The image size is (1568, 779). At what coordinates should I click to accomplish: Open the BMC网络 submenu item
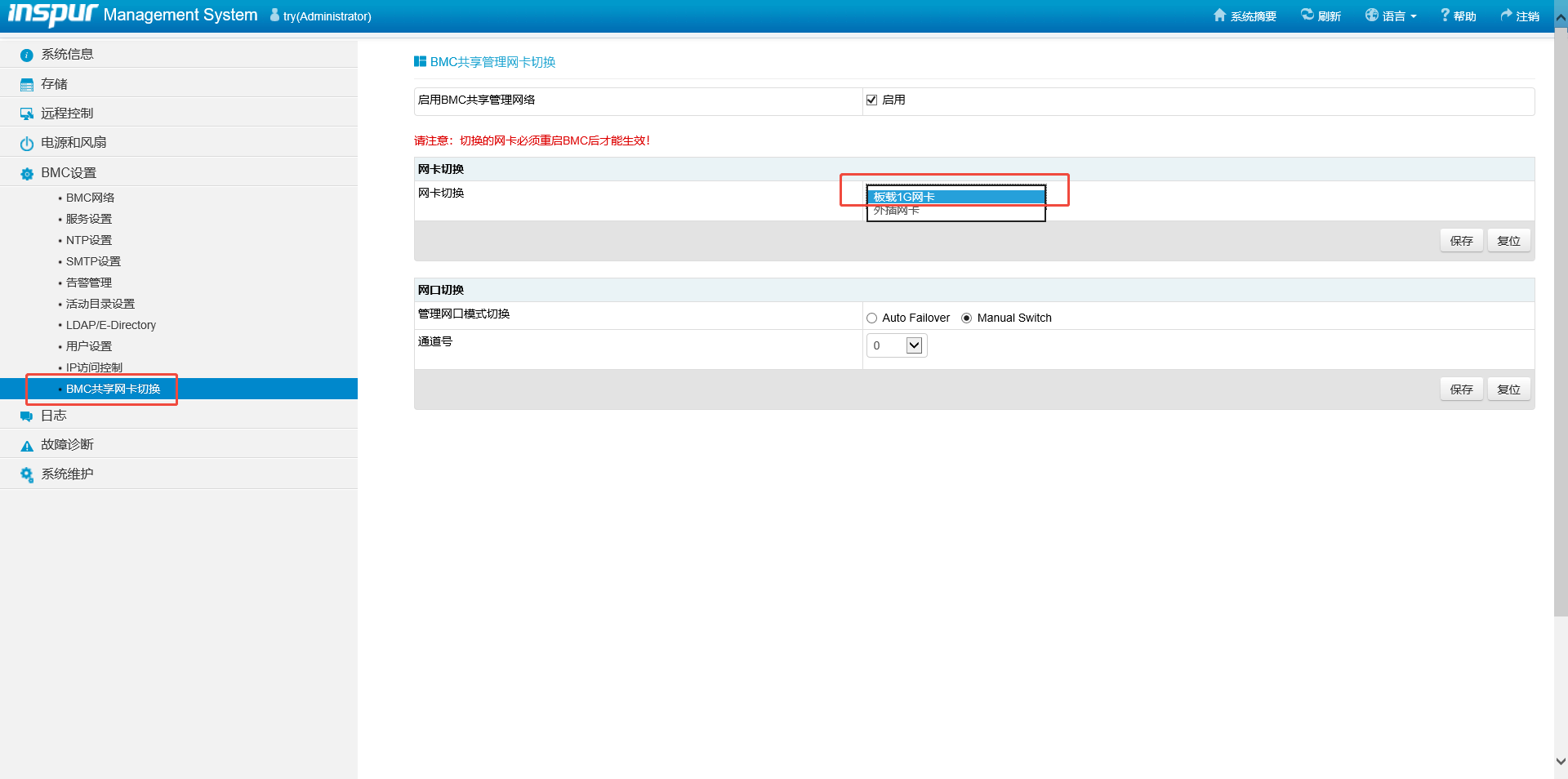[90, 198]
